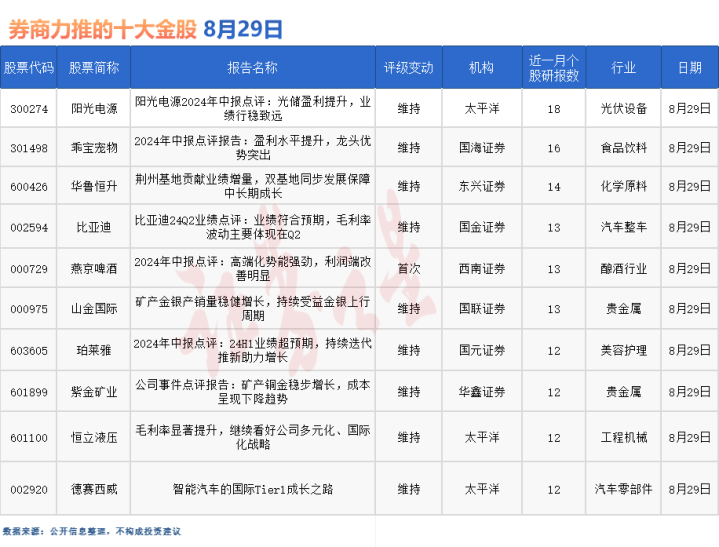
Task: Click the 近一月个股研报数 column header
Action: coord(553,68)
